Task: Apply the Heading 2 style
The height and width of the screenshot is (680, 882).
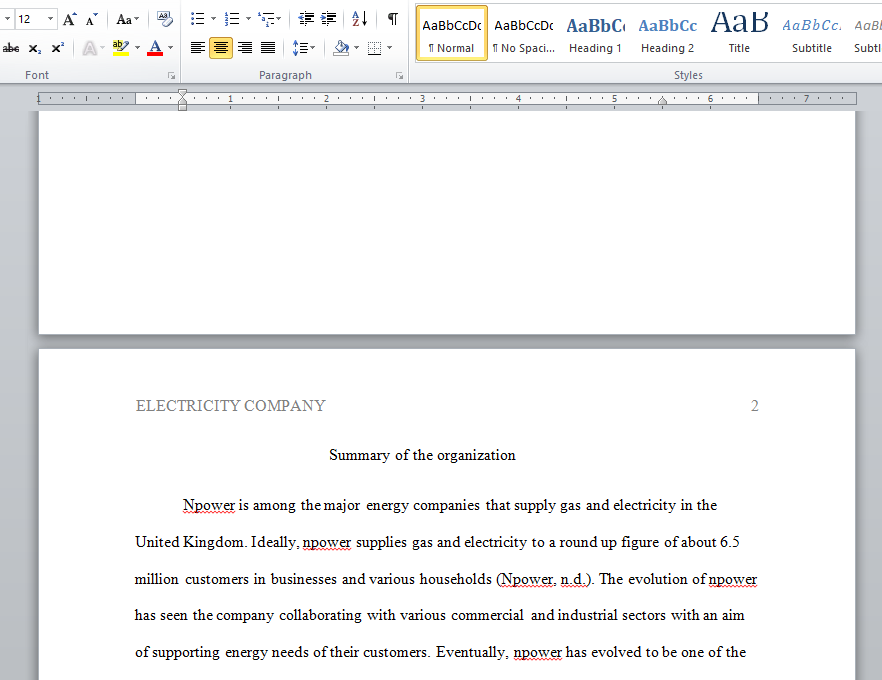Action: (667, 33)
